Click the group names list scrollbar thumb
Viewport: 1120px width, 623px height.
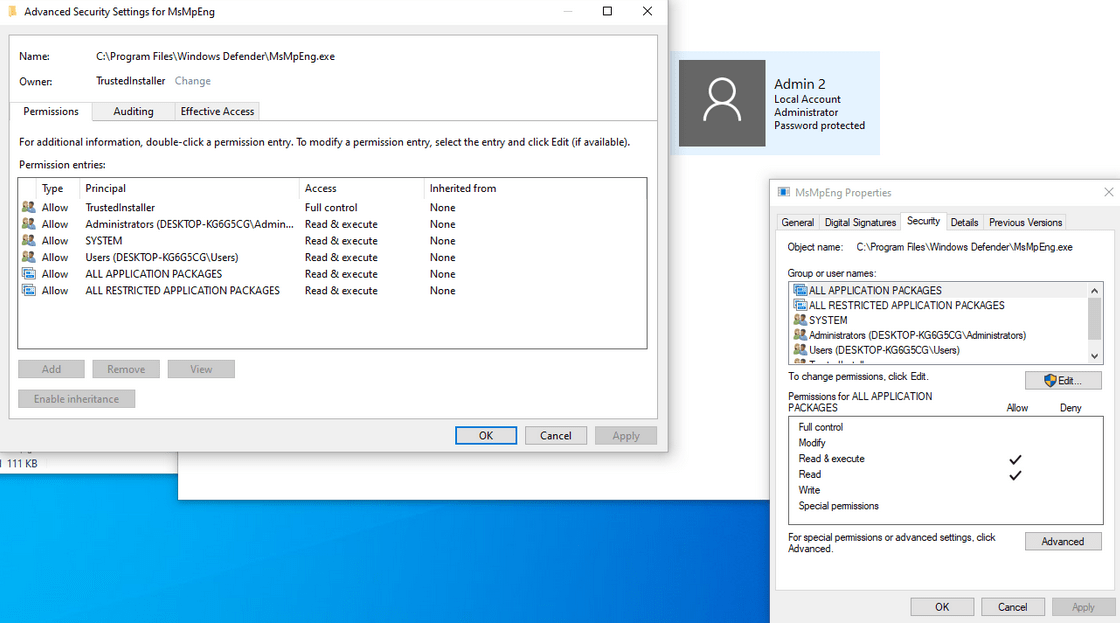pyautogui.click(x=1094, y=319)
